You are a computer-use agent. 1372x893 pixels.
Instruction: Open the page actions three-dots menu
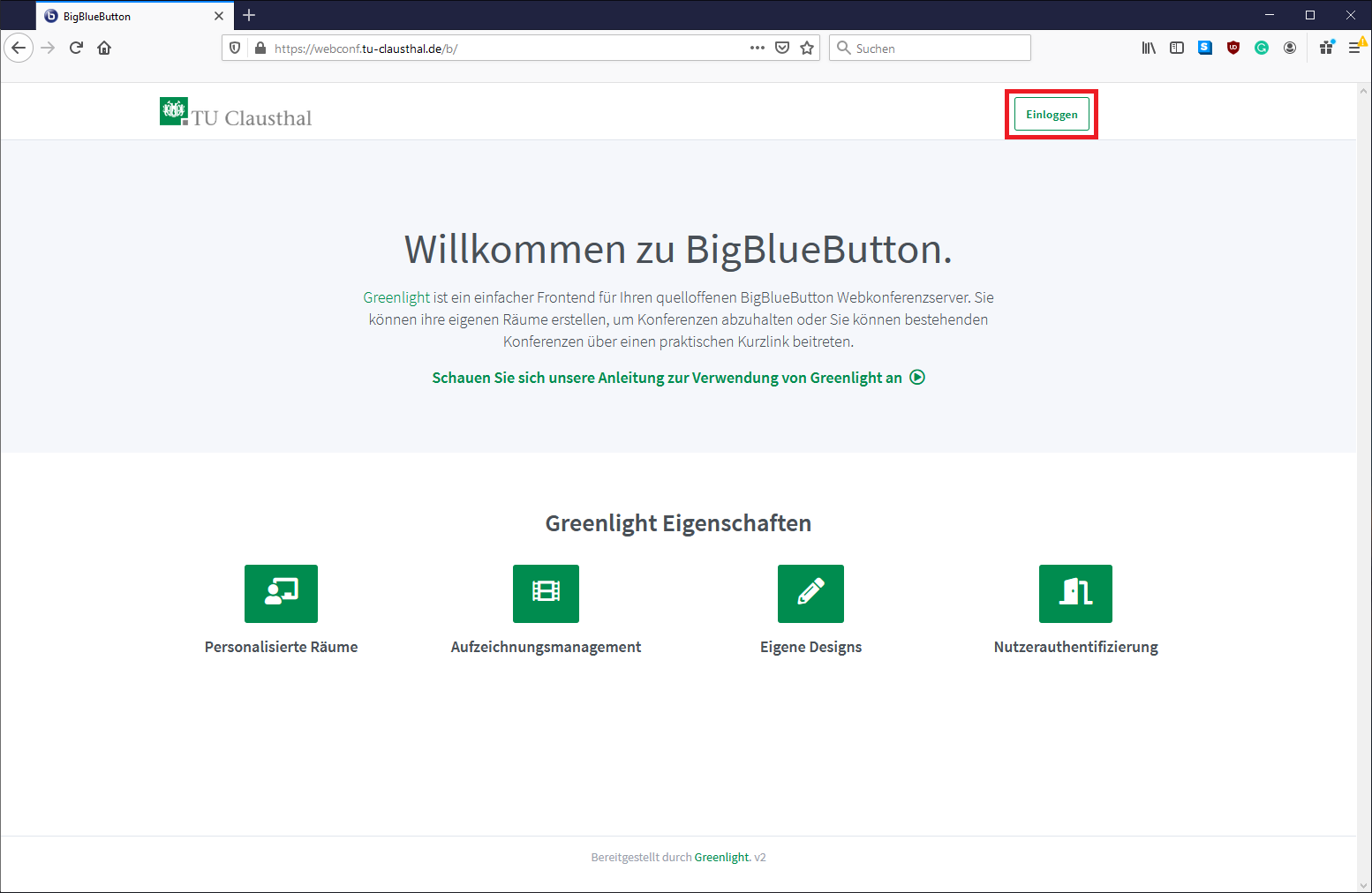[757, 48]
